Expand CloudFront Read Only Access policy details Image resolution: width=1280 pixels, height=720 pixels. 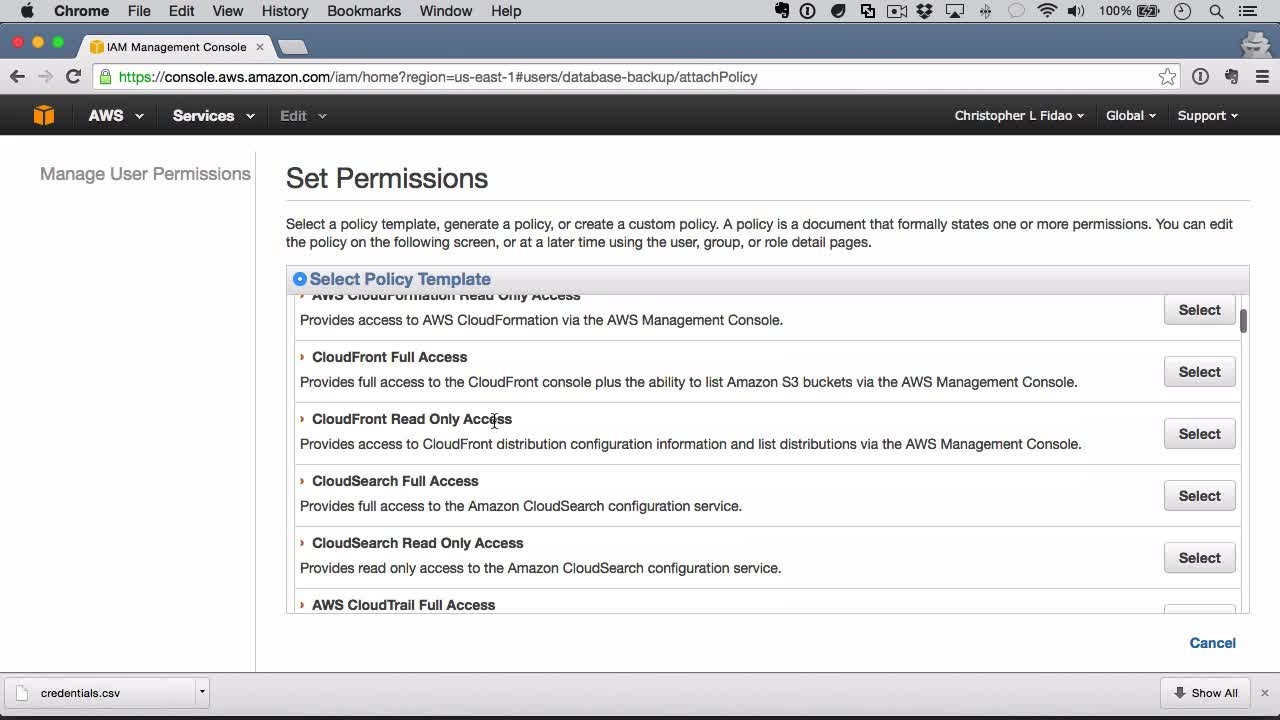coord(302,419)
